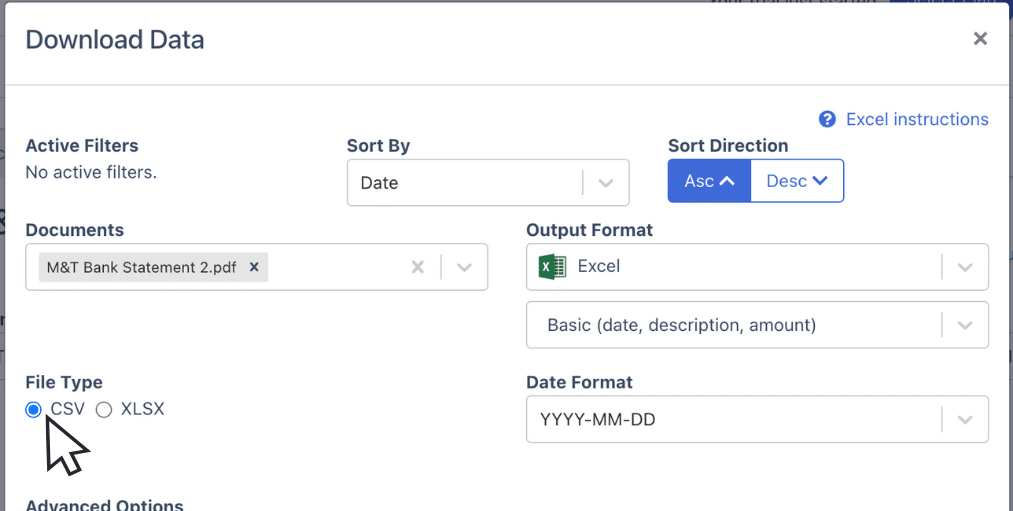1013x511 pixels.
Task: Click the green Excel icon
Action: tap(552, 266)
